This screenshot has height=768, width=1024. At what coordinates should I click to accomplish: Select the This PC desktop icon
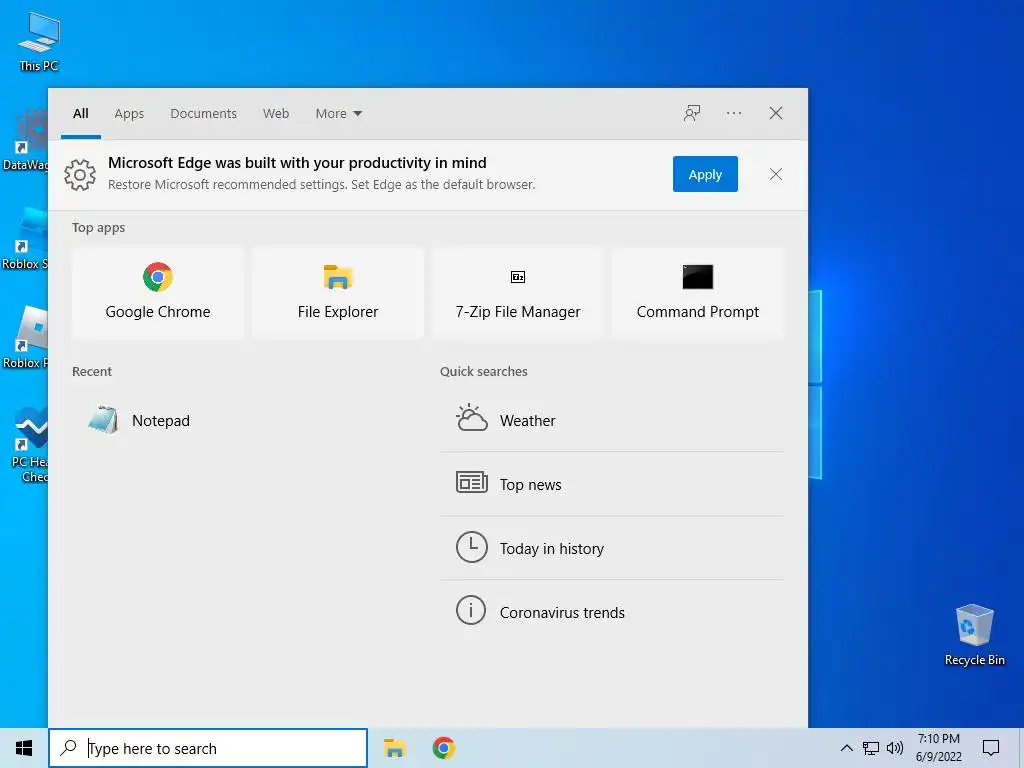point(39,41)
